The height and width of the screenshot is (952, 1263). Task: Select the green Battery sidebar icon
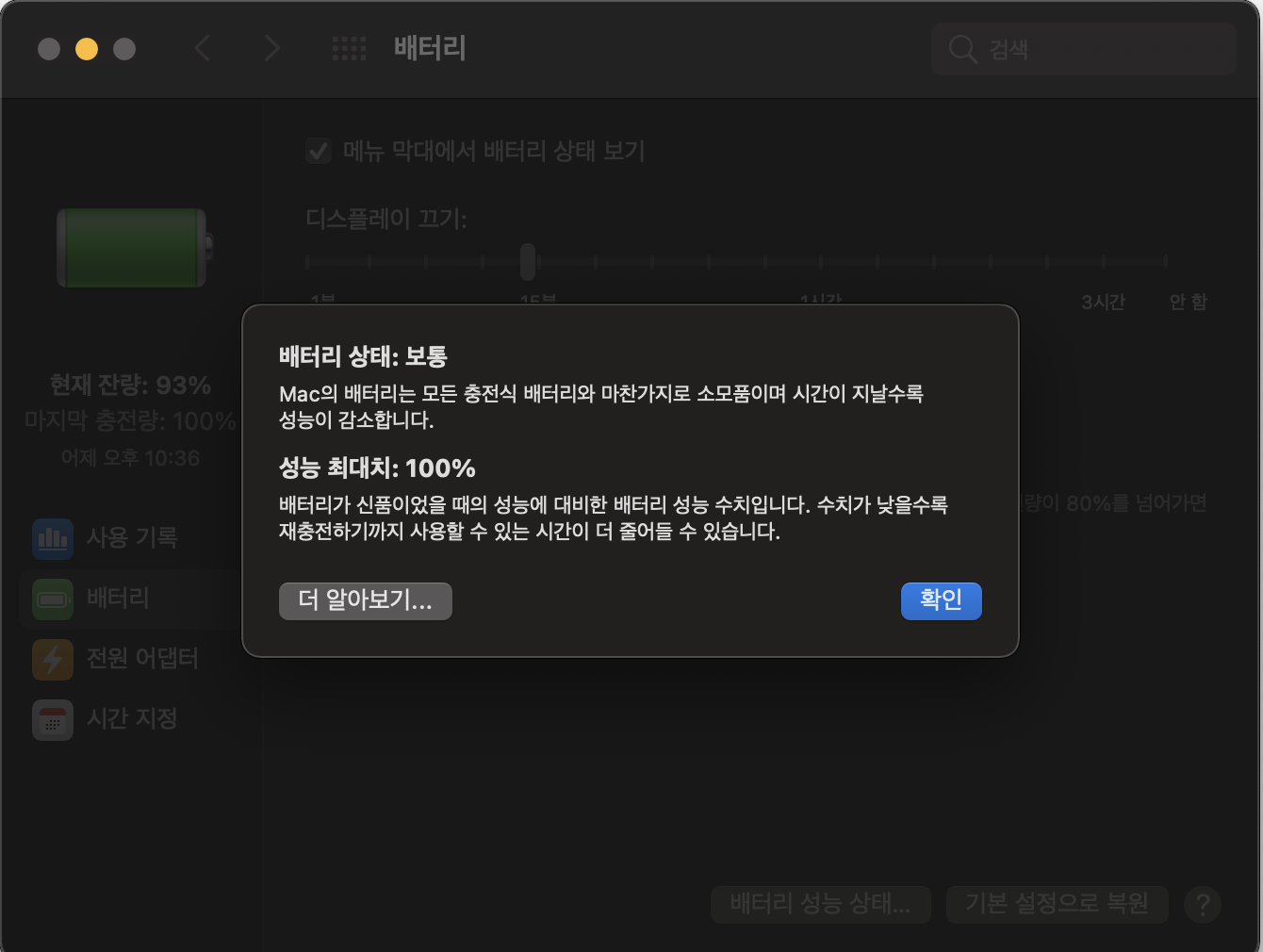(53, 599)
